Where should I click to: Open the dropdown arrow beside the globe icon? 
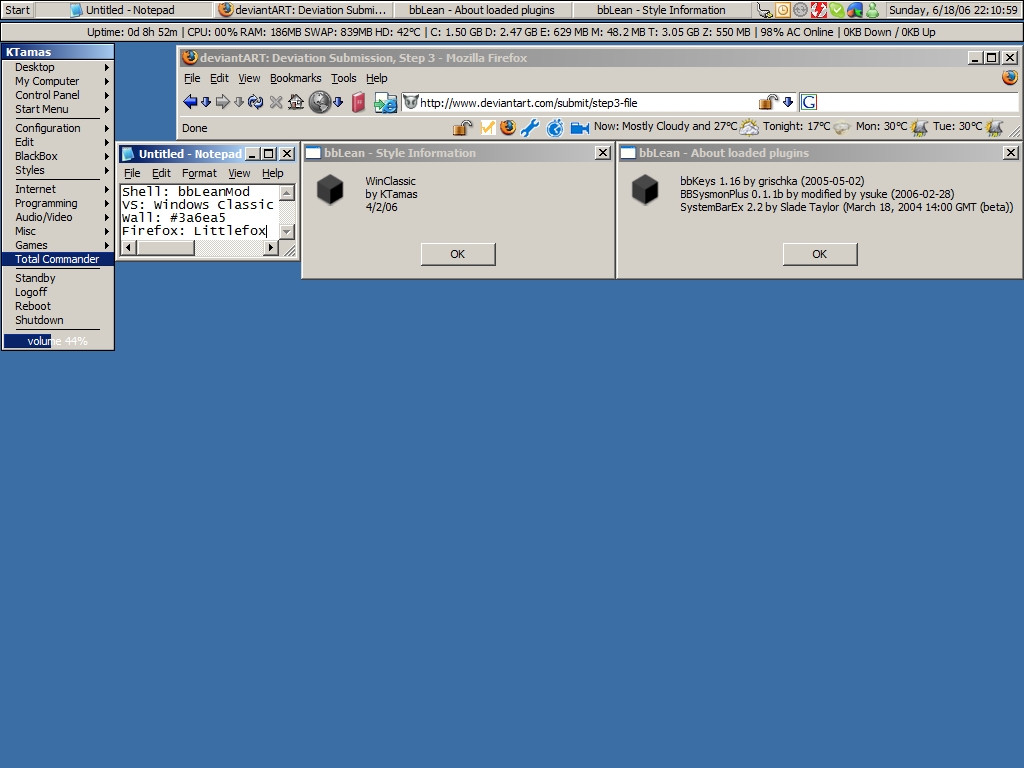pos(338,102)
